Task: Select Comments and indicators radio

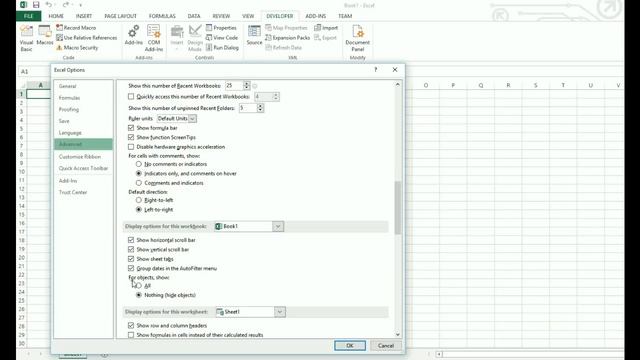Action: pos(139,183)
